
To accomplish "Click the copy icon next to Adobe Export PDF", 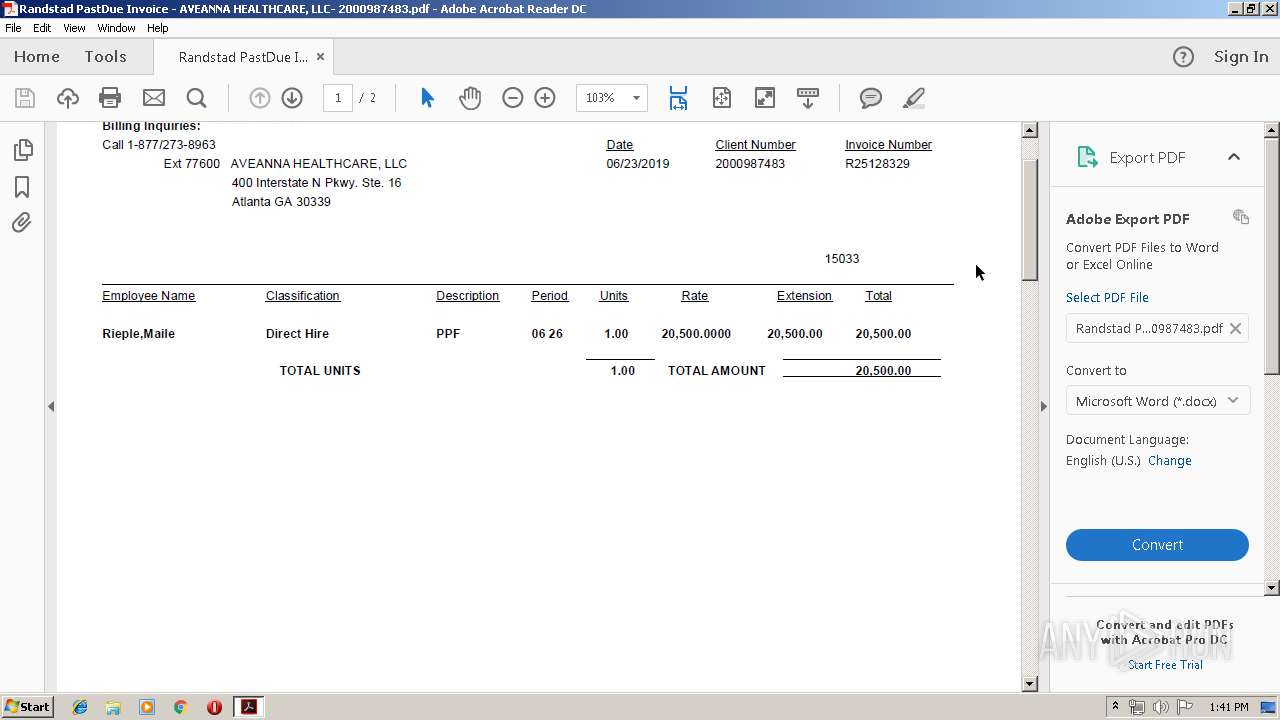I will tap(1241, 217).
